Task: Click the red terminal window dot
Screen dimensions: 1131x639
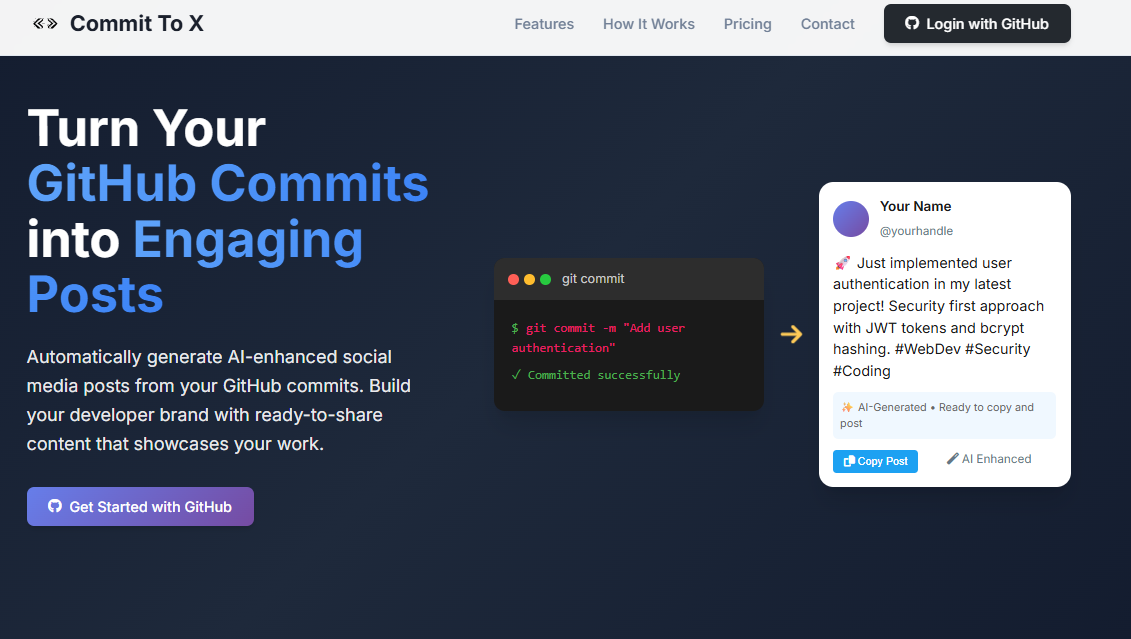Action: [x=513, y=279]
